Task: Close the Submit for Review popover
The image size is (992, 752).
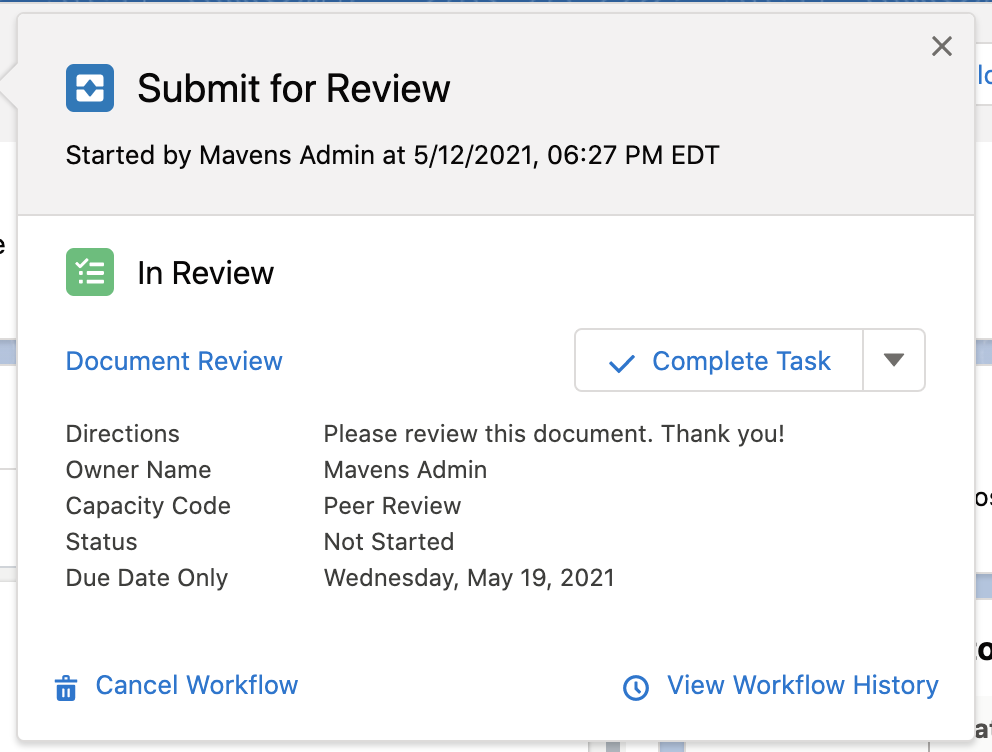Action: [941, 46]
